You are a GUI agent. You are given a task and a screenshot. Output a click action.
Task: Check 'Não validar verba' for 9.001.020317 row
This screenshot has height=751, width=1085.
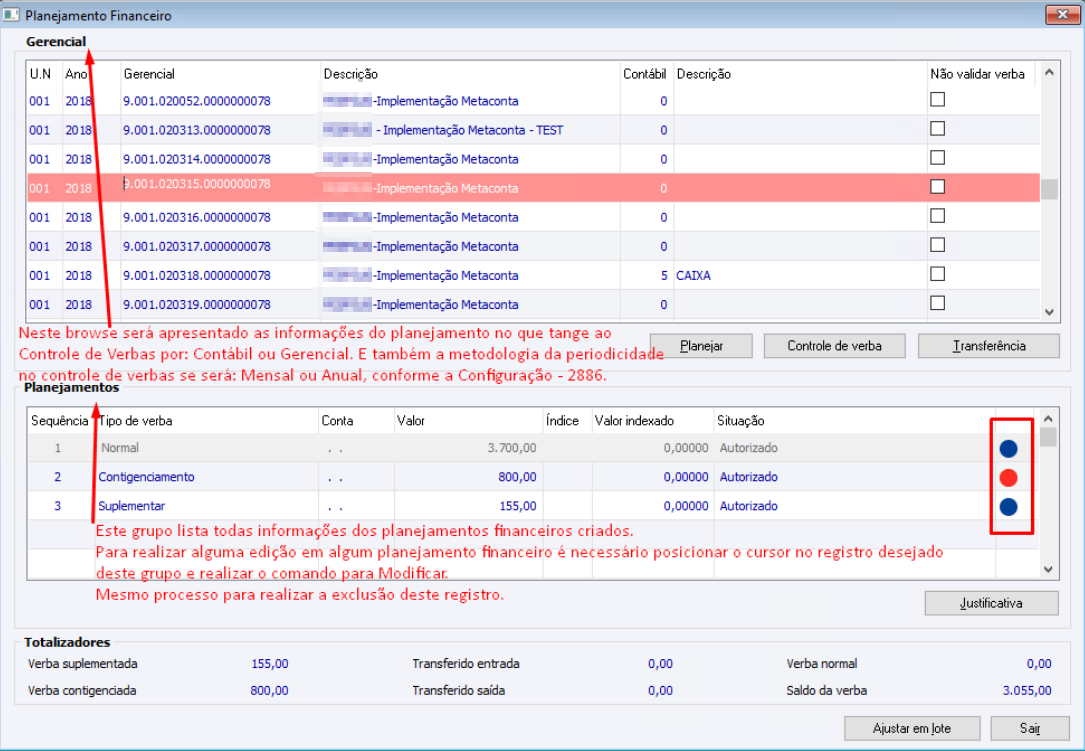(938, 245)
